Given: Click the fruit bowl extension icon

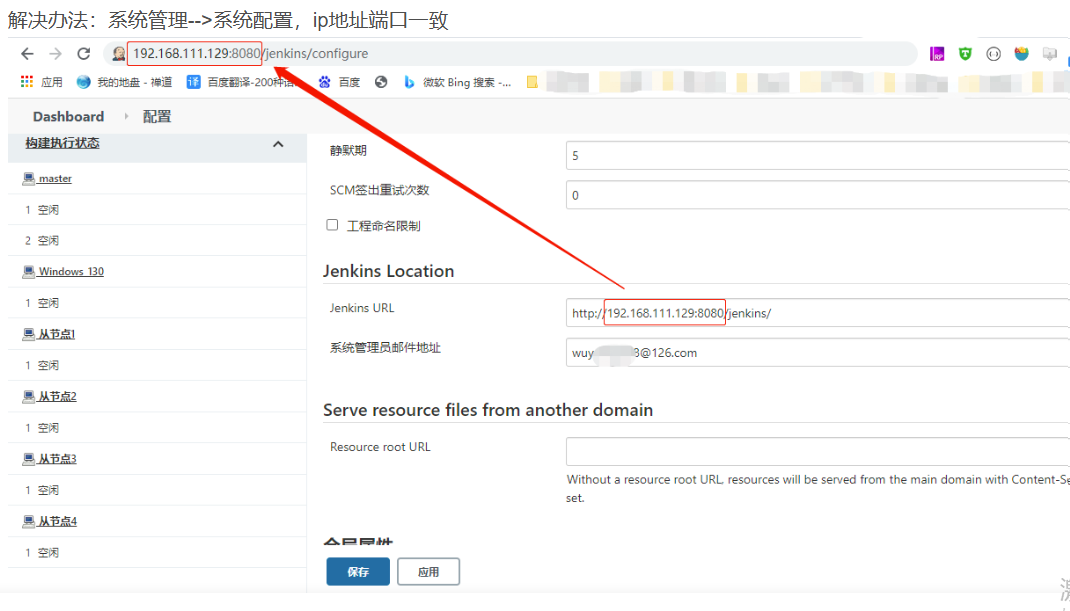Looking at the screenshot, I should 1022,54.
